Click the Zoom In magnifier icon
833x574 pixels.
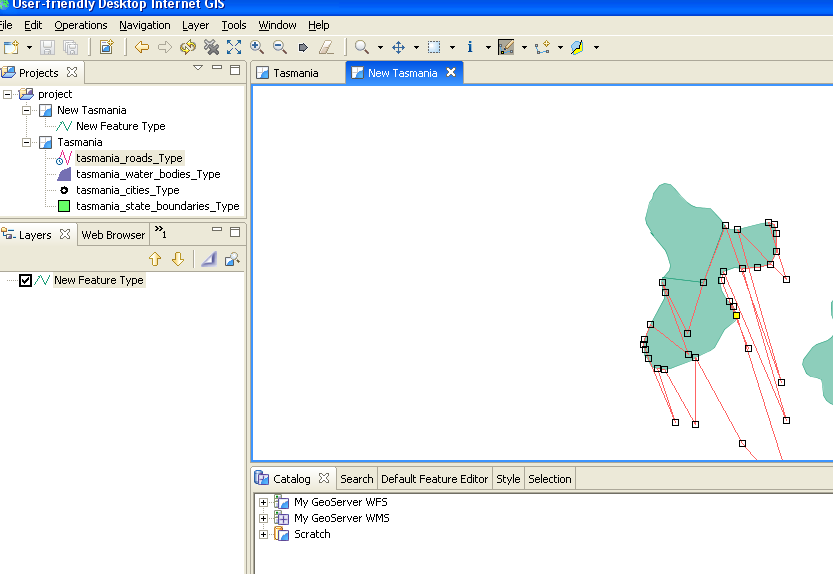pyautogui.click(x=257, y=47)
